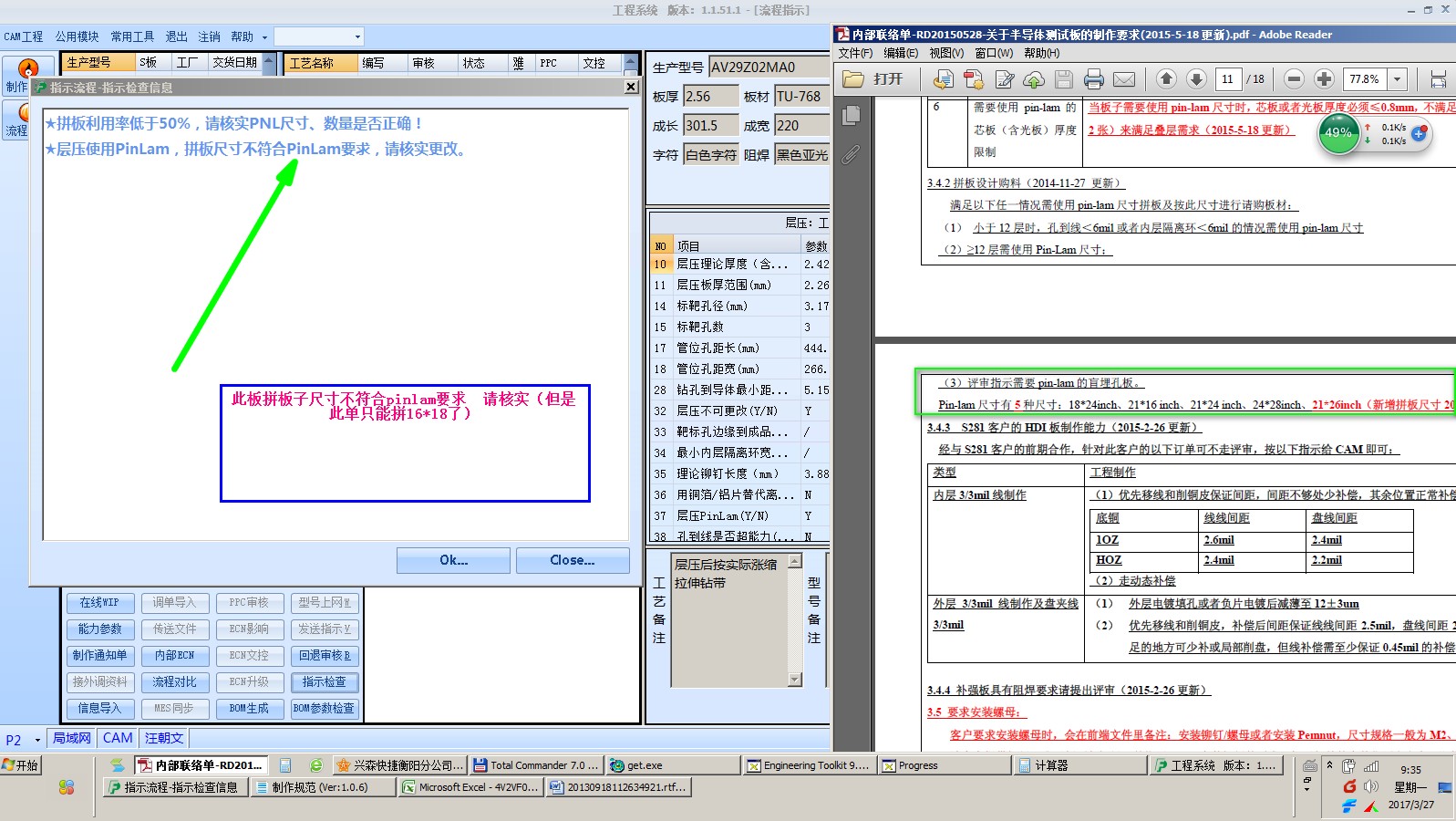Expand hidden tray icons arrow
The height and width of the screenshot is (821, 1456).
1329,765
